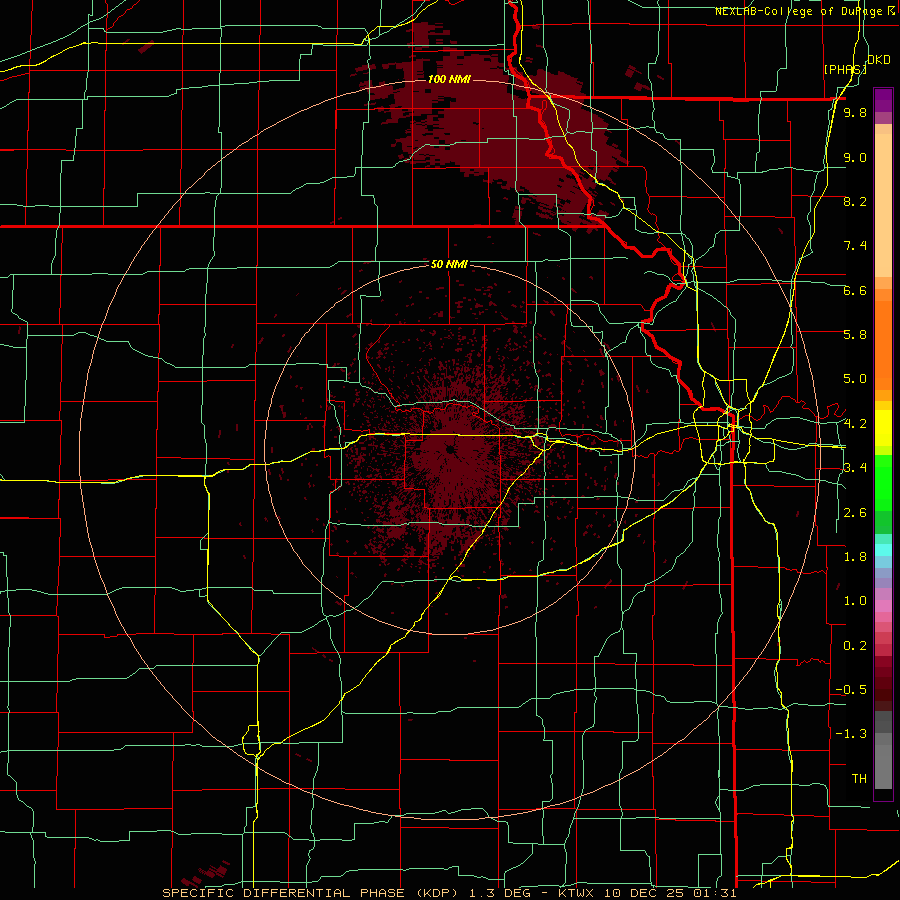Viewport: 900px width, 900px height.
Task: Click the radar site center dot
Action: coord(450,450)
